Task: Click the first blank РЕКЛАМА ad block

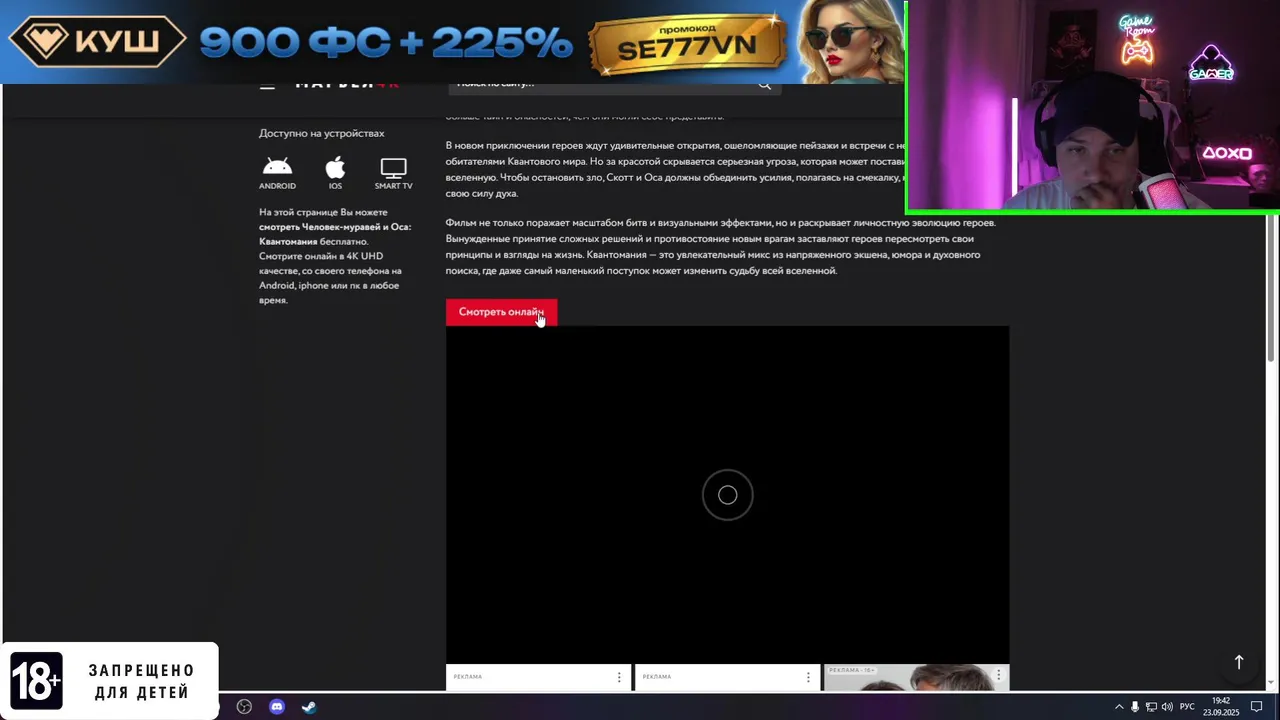Action: (x=538, y=678)
